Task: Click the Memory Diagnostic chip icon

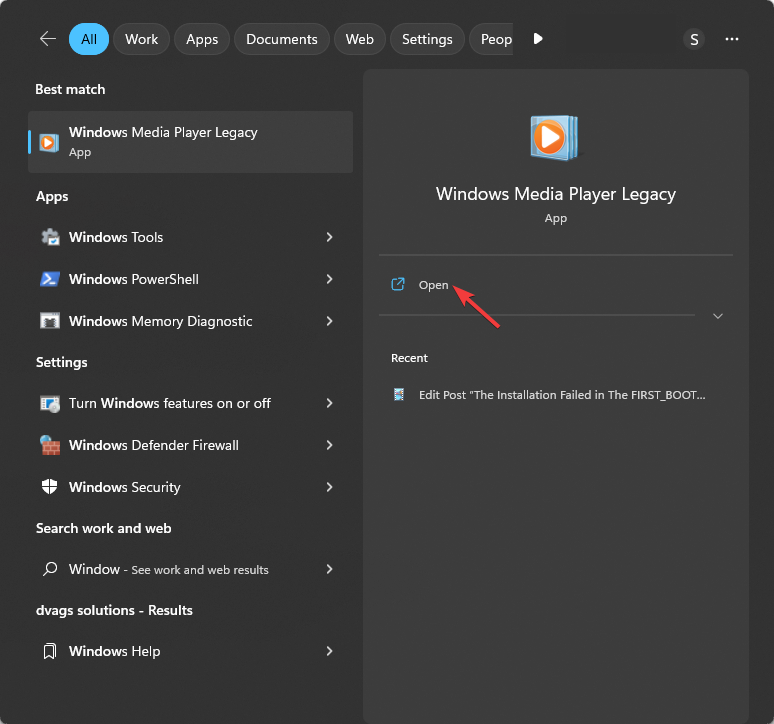Action: point(50,321)
